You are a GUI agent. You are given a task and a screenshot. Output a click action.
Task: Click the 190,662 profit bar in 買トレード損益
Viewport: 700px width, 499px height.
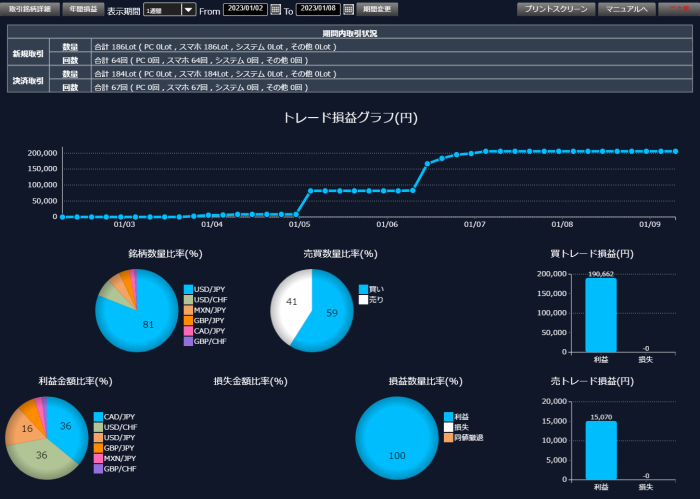click(x=600, y=315)
